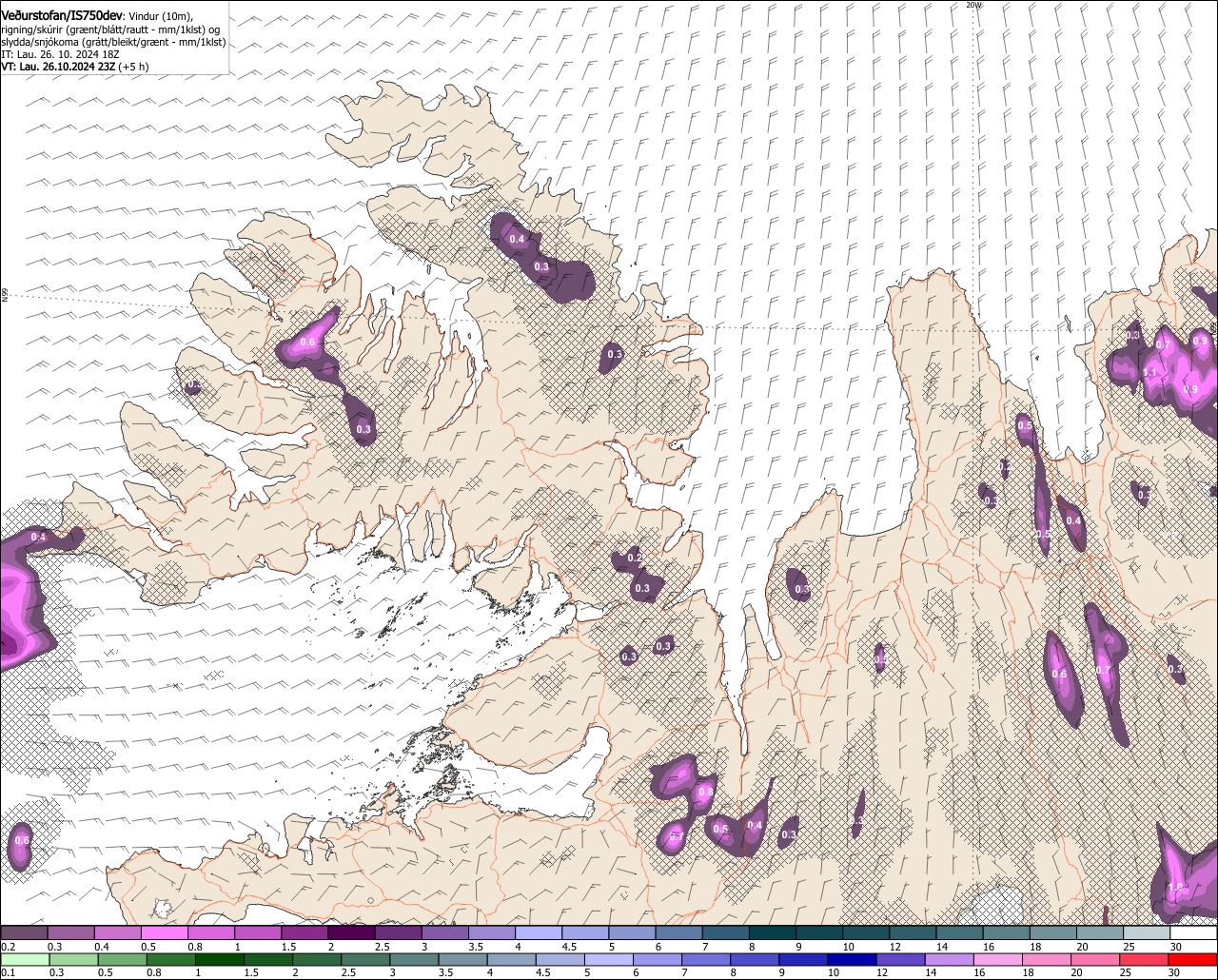
Task: Pick the white snow-scale swatch at 30
Action: coord(1194,932)
